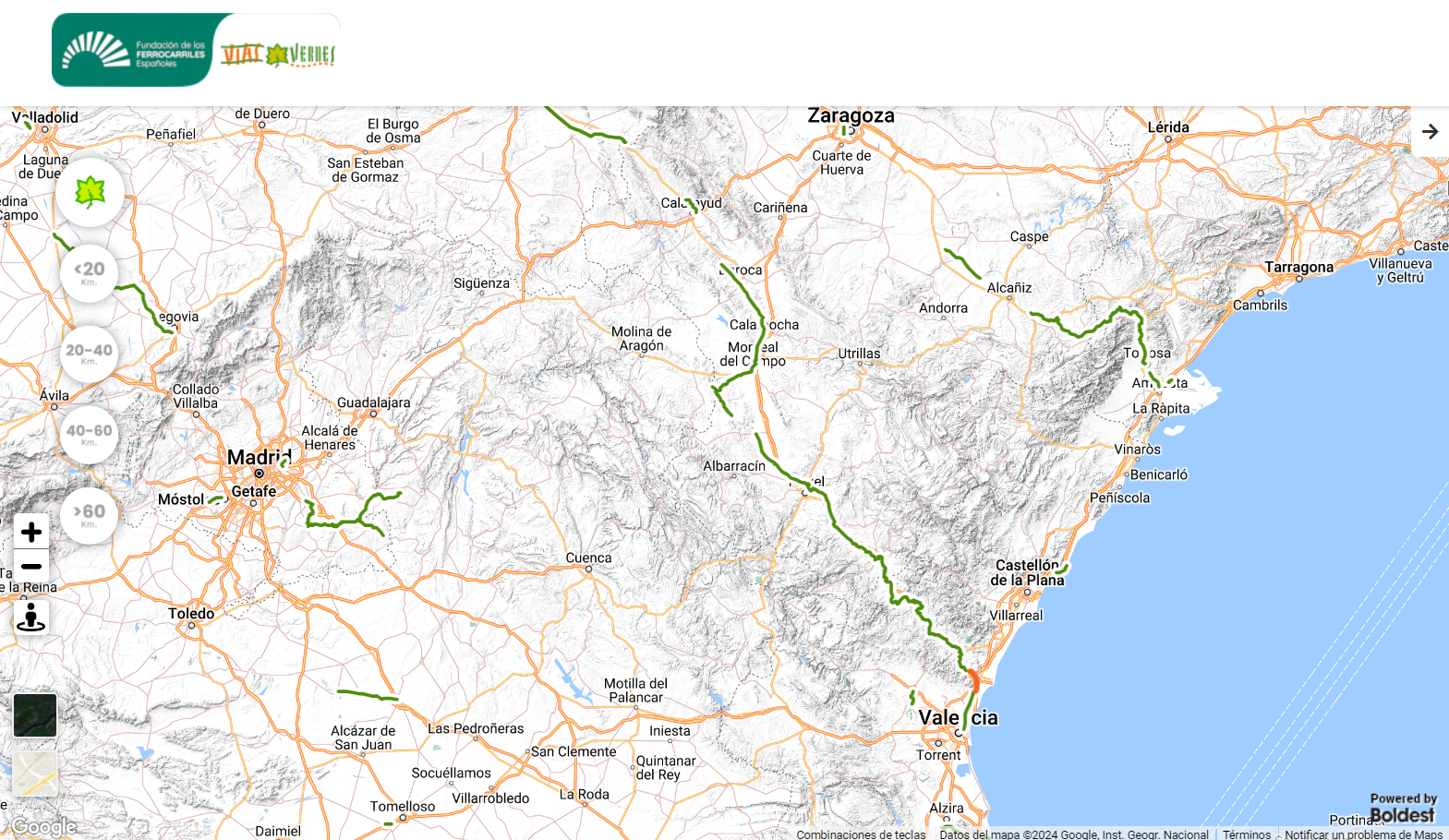Activate the Street View pegman icon

pos(31,618)
